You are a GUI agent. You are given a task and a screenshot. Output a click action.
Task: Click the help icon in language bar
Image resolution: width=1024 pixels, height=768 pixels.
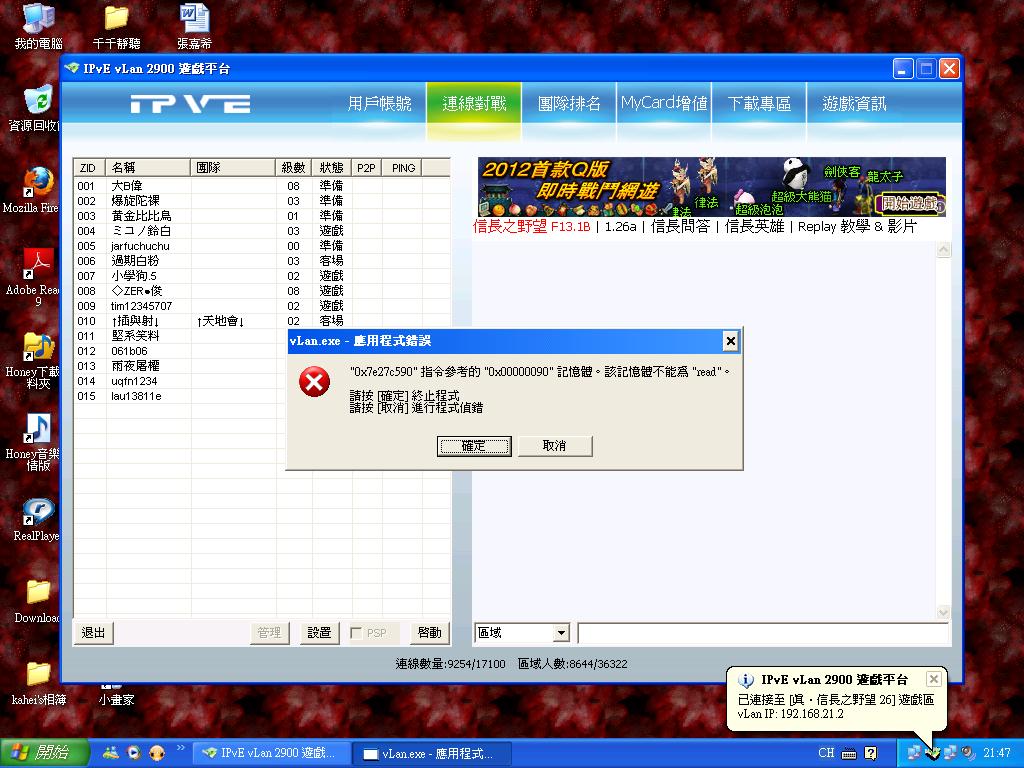click(871, 754)
